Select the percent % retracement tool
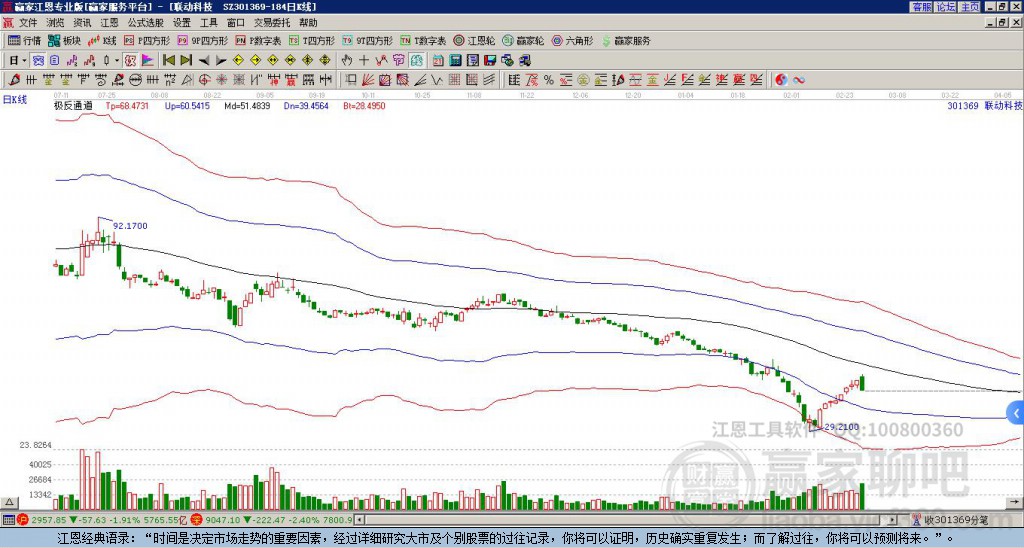 click(549, 80)
